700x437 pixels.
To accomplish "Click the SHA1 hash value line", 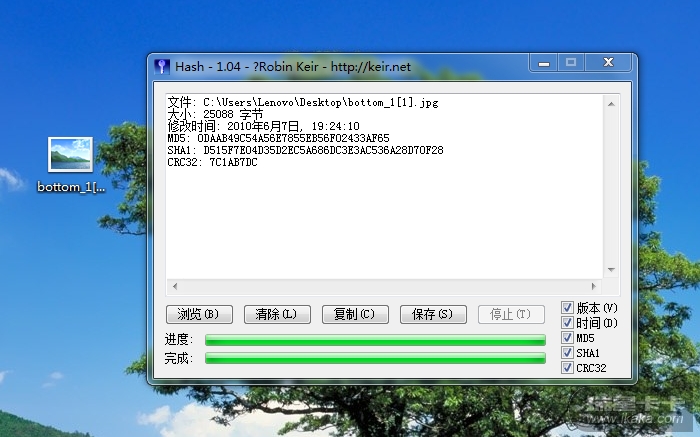I will tap(305, 150).
